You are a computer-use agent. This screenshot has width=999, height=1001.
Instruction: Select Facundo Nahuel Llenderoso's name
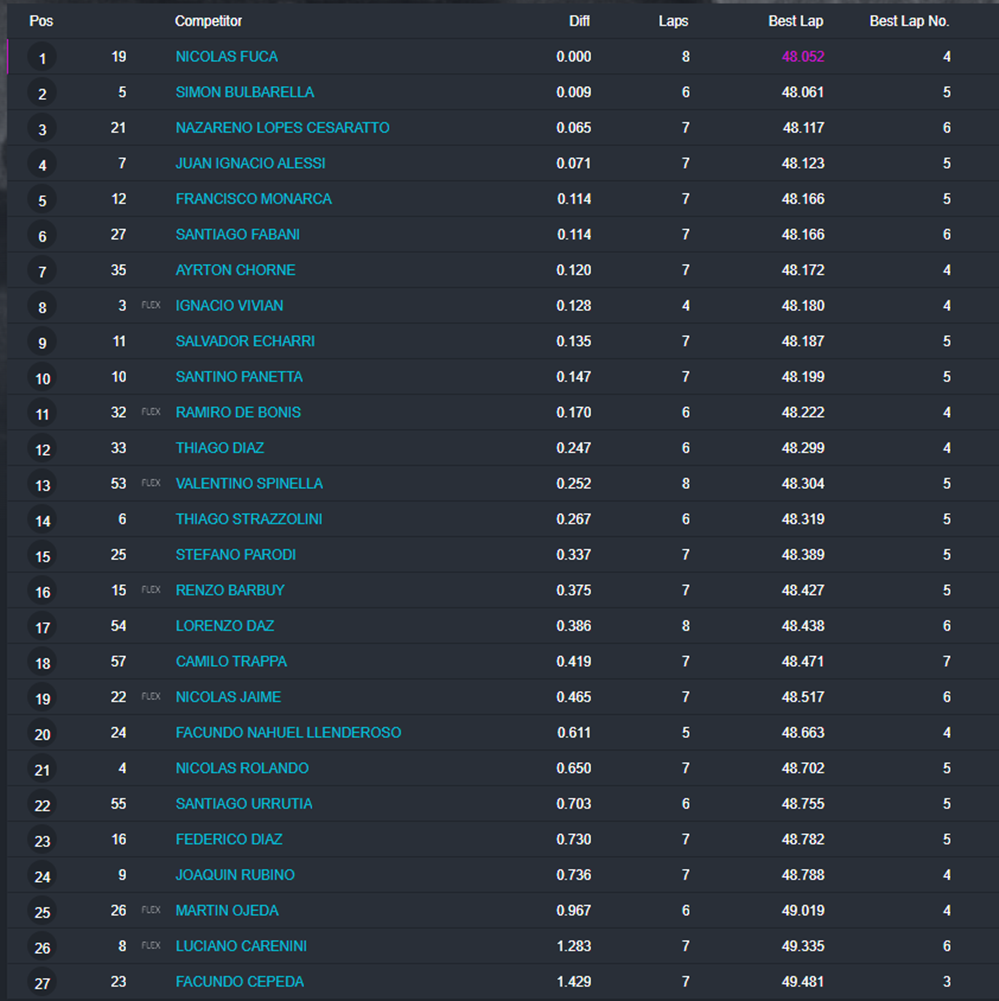[288, 733]
